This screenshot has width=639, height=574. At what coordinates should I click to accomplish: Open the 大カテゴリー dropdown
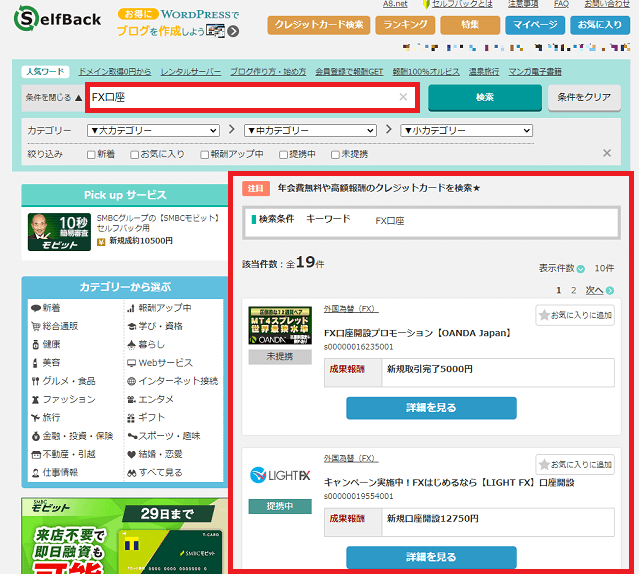[x=153, y=130]
